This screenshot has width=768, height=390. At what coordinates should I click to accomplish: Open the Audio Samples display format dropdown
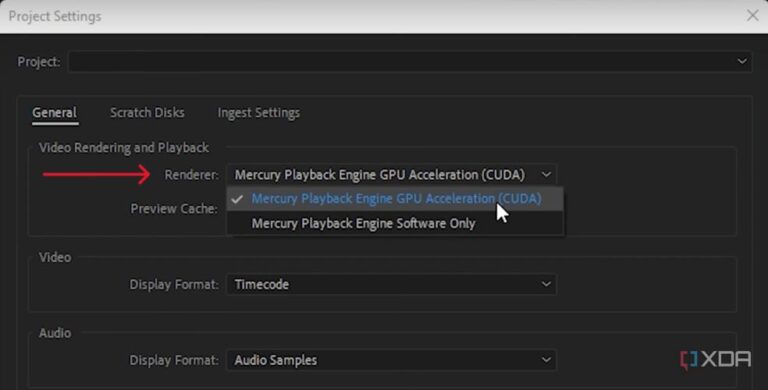(x=391, y=360)
